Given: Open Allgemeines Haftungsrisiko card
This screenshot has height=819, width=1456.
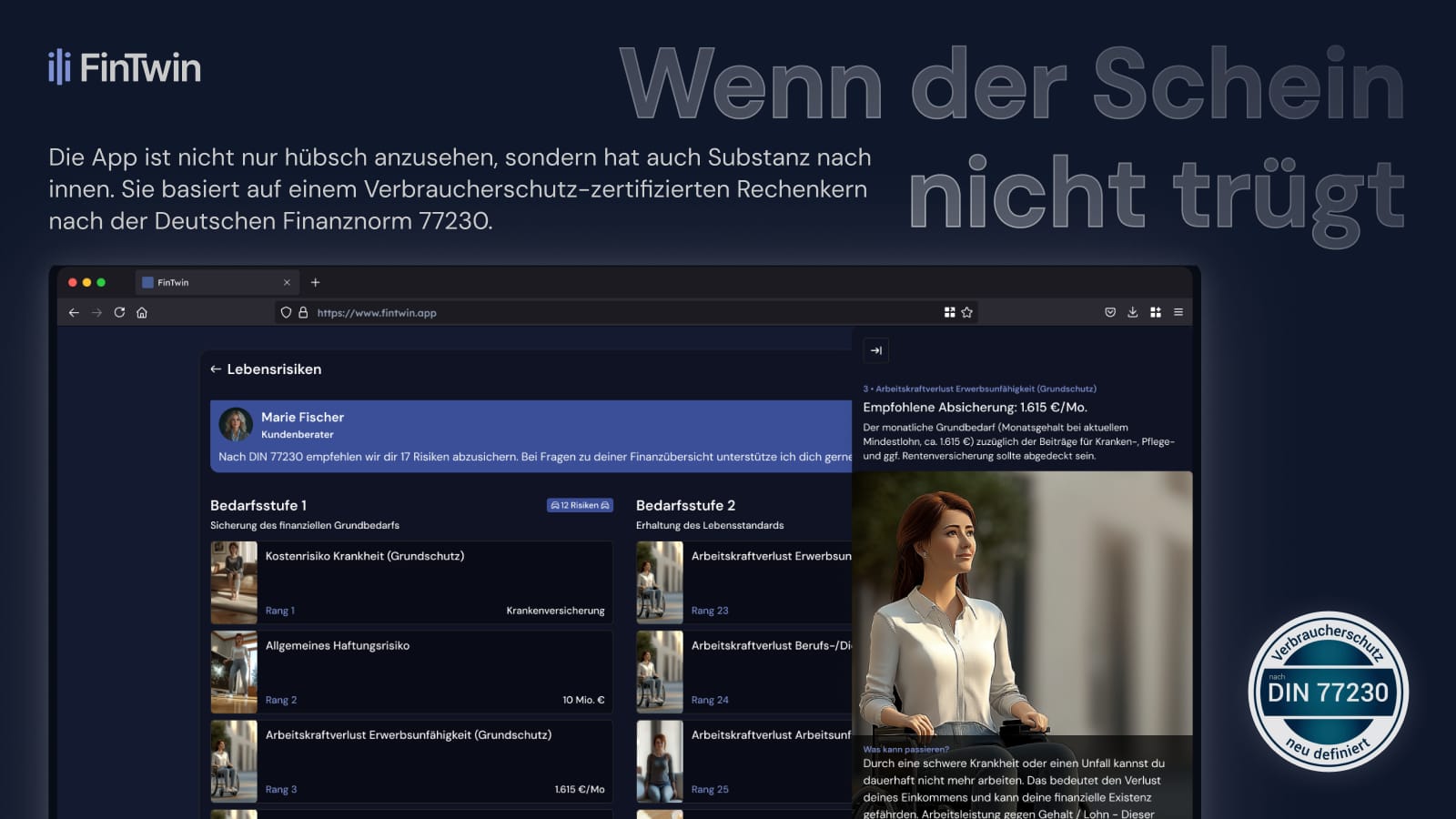Looking at the screenshot, I should tap(411, 672).
